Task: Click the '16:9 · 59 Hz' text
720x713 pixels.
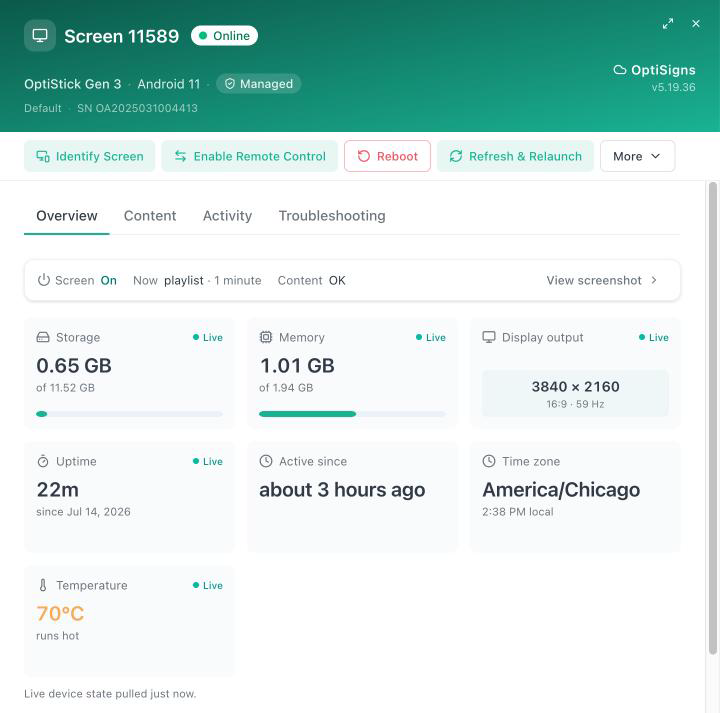Action: tap(575, 404)
